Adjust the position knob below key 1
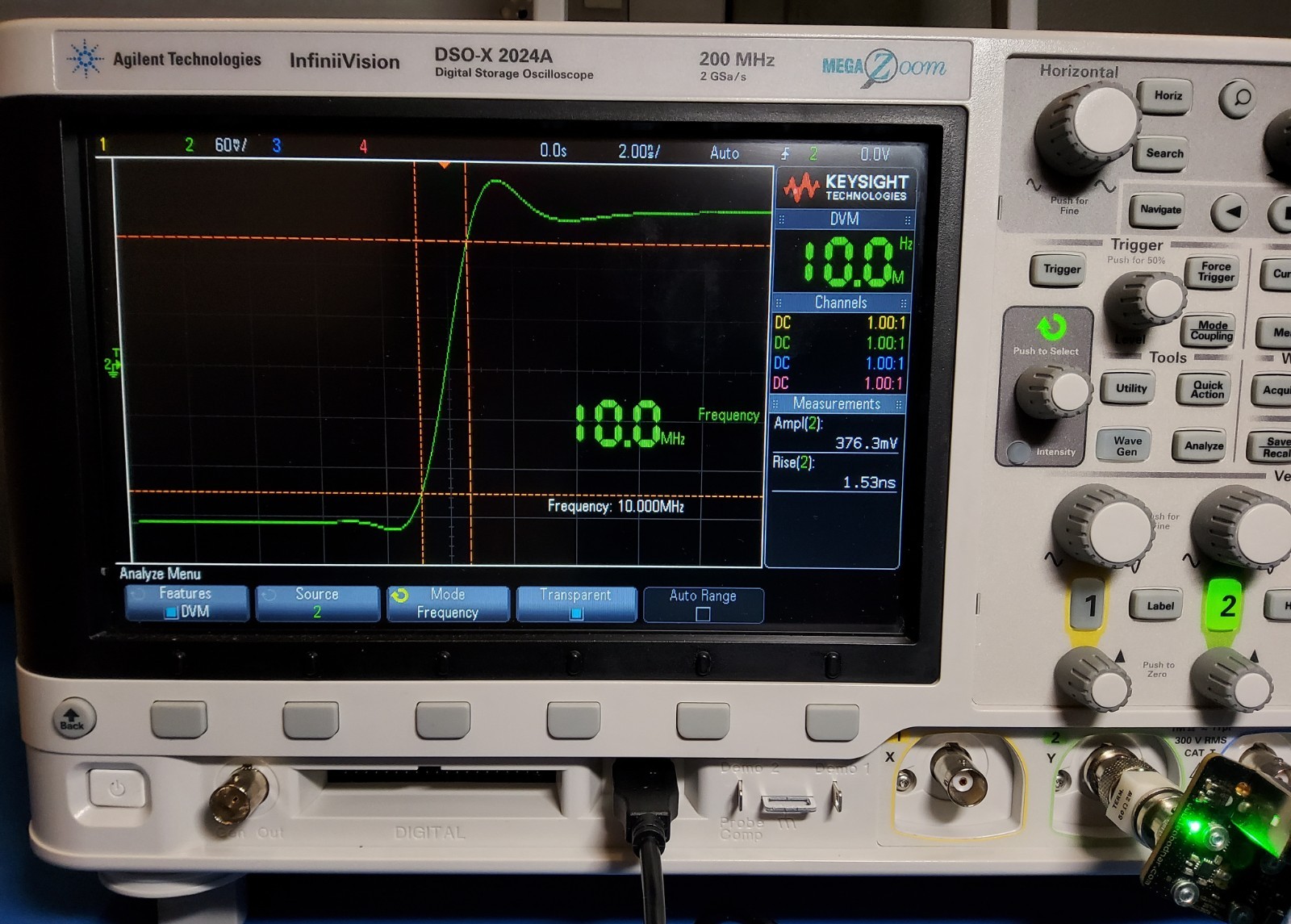The image size is (1291, 924). 1093,679
